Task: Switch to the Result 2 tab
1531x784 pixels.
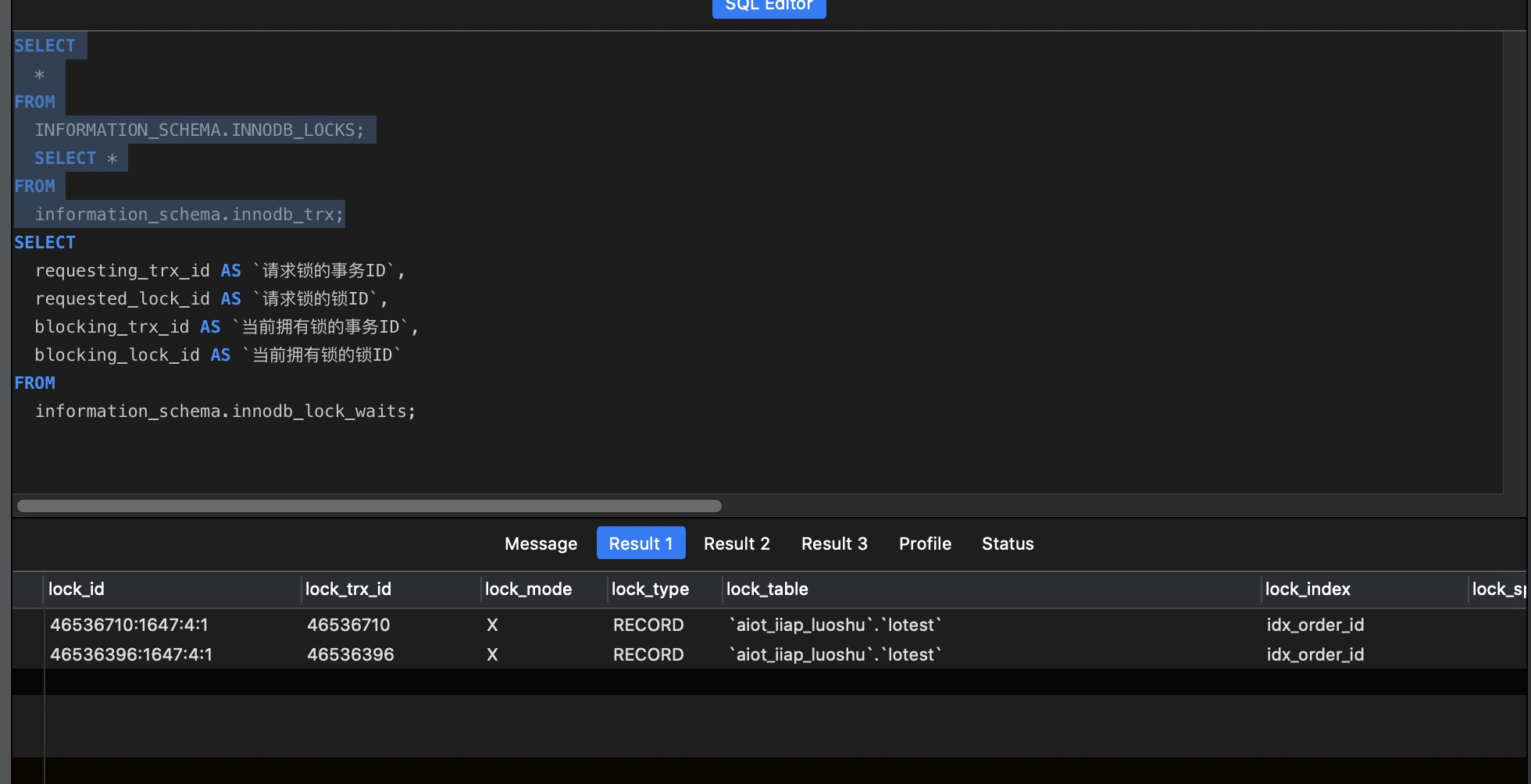Action: [737, 543]
